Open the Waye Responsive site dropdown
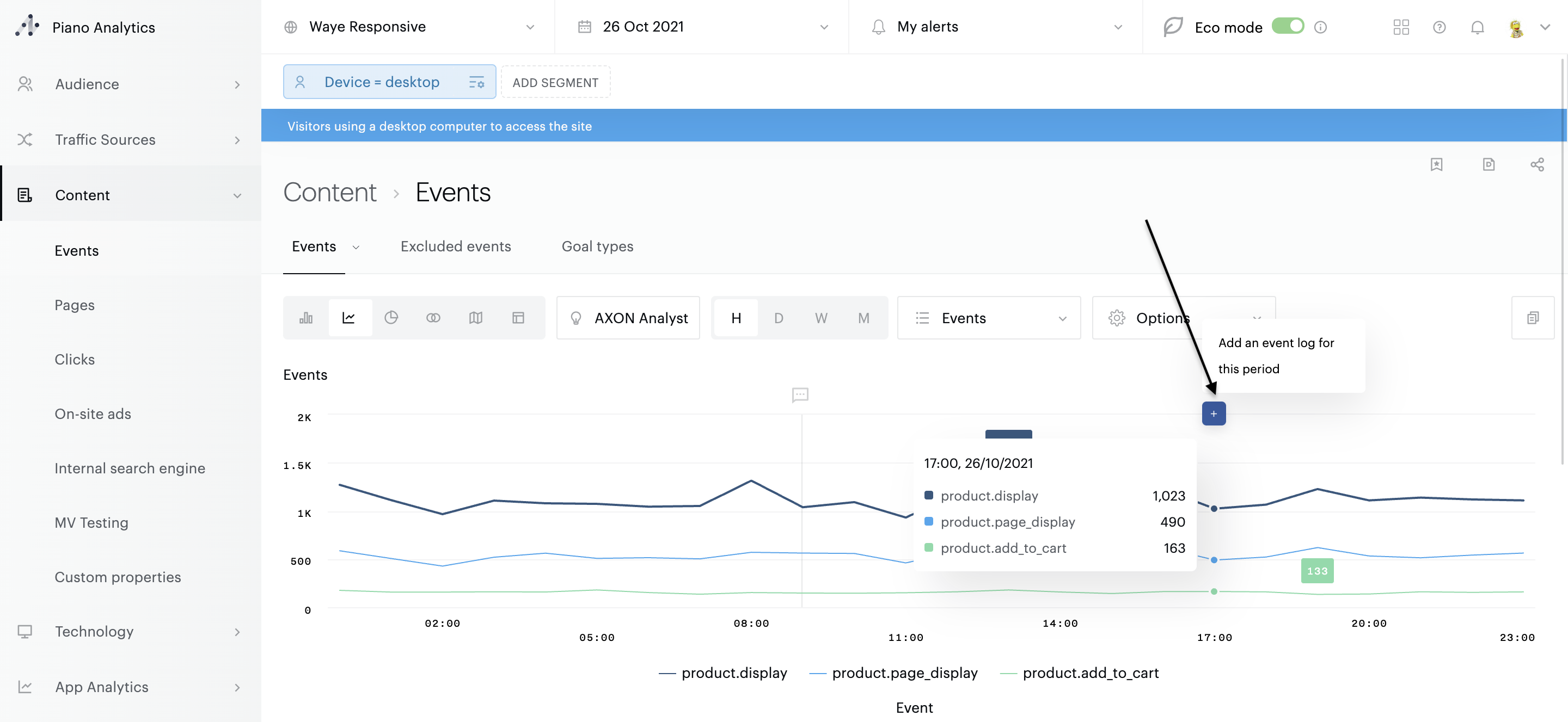1568x722 pixels. [x=408, y=27]
